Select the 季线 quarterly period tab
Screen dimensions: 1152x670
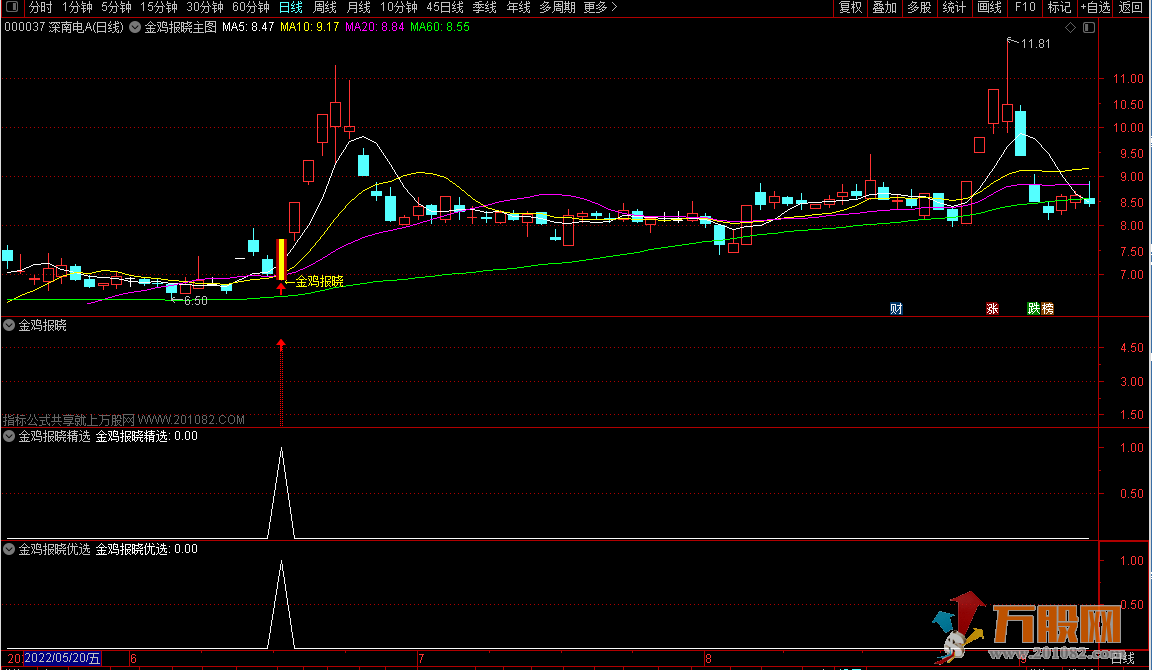484,7
